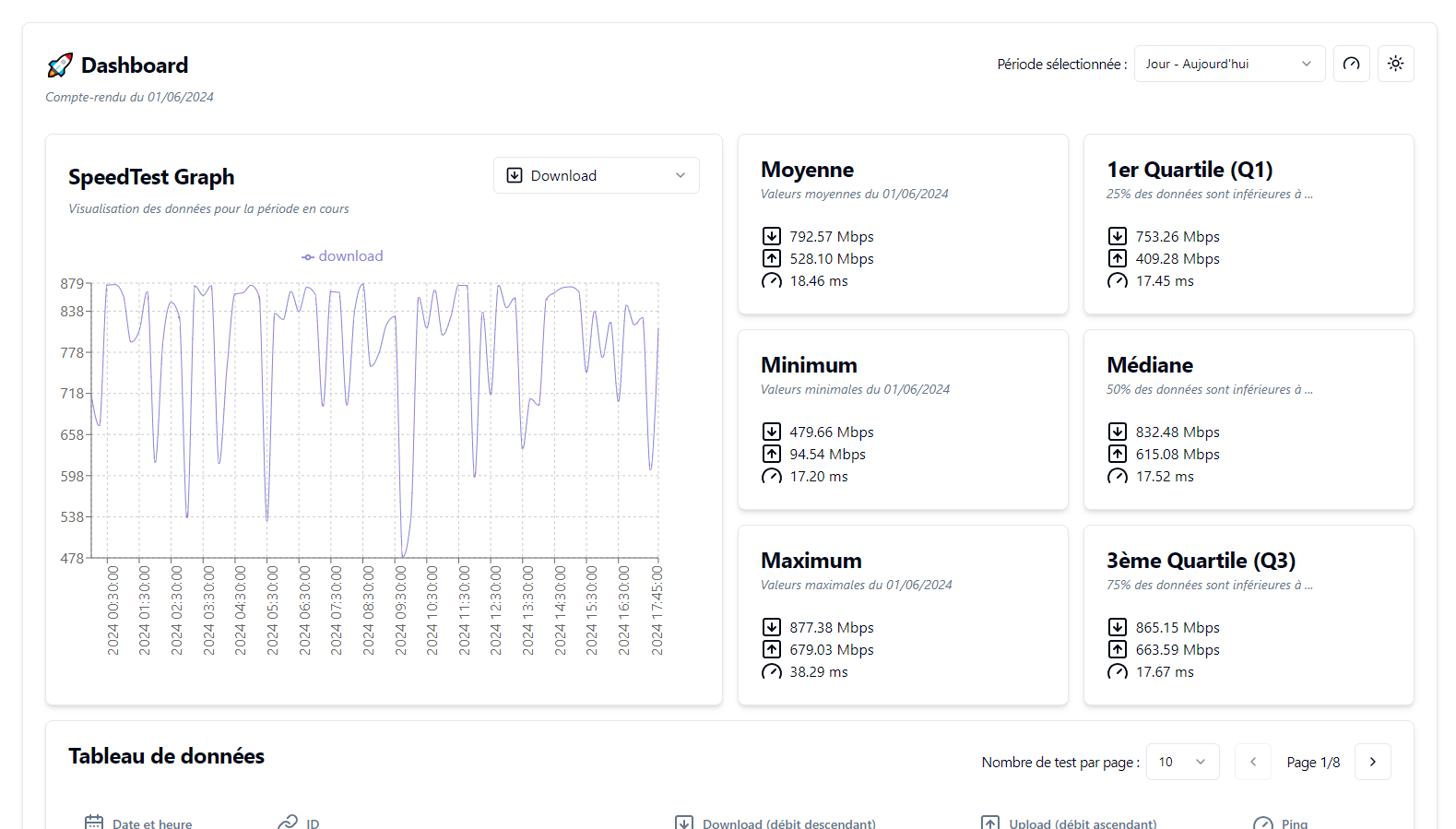Click the '753.26 Mbps' Q1 download value
The height and width of the screenshot is (829, 1456).
pos(1178,236)
